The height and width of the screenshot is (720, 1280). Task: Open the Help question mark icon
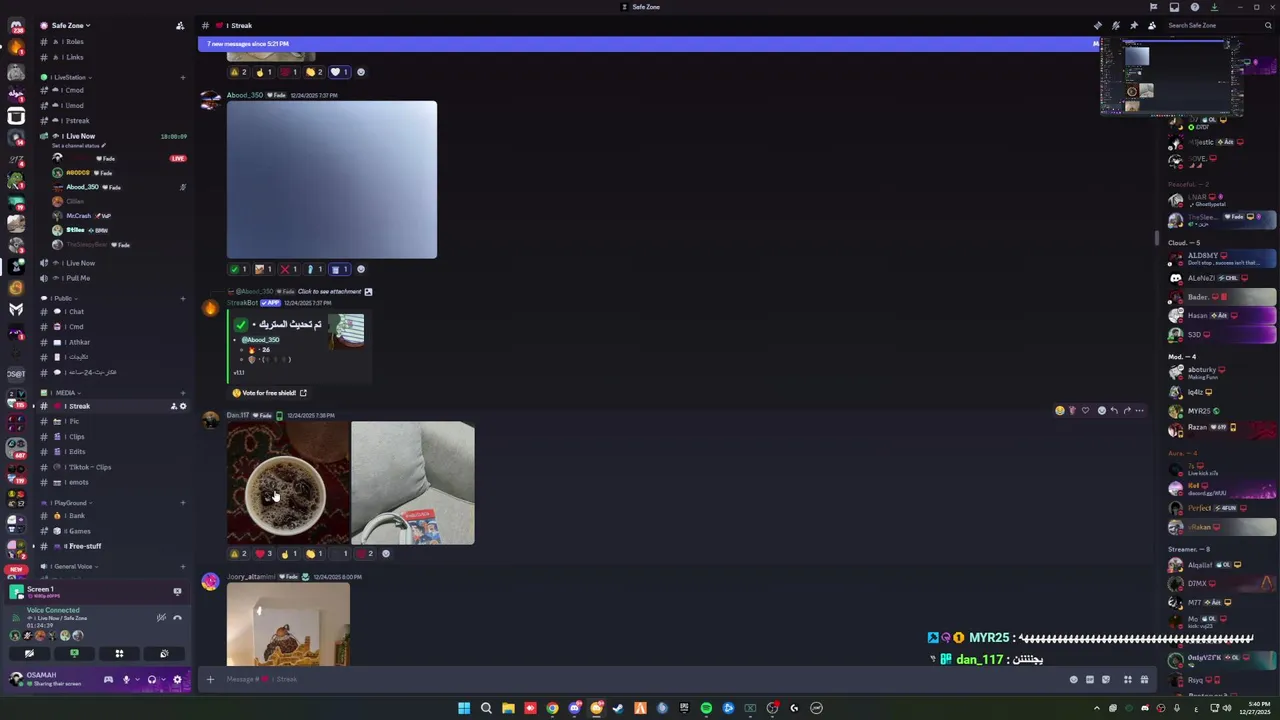[x=1194, y=7]
